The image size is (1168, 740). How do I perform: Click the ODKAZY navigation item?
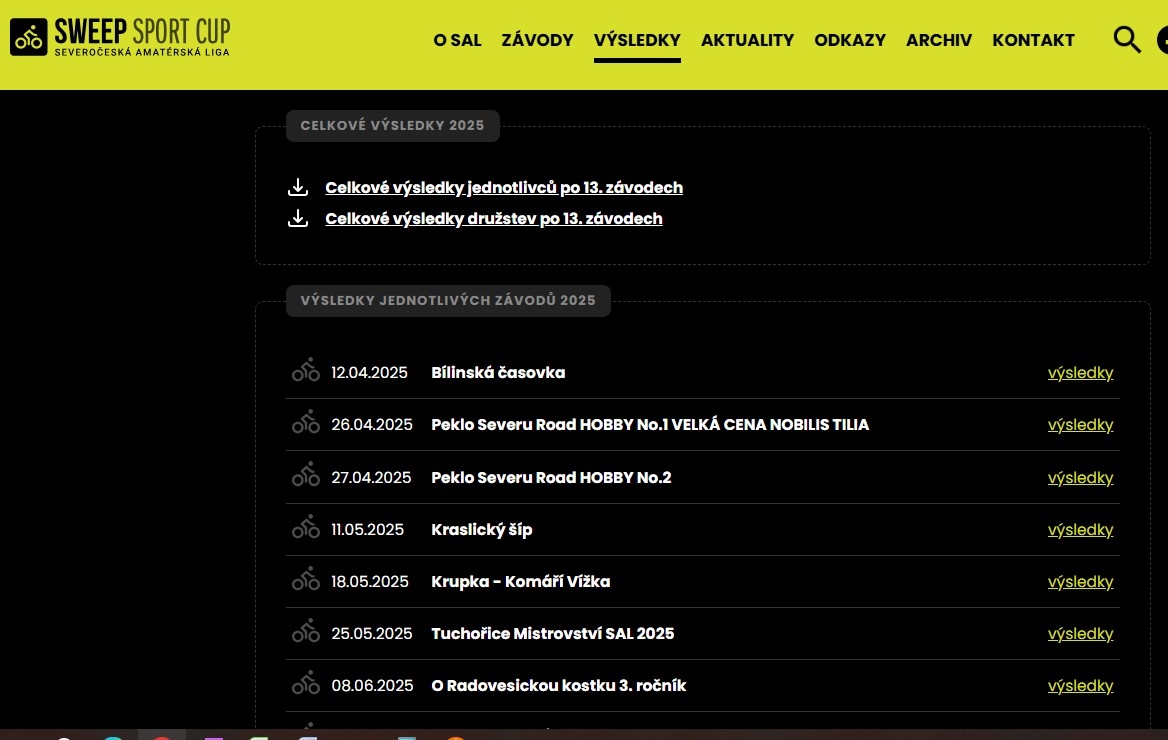(x=849, y=40)
